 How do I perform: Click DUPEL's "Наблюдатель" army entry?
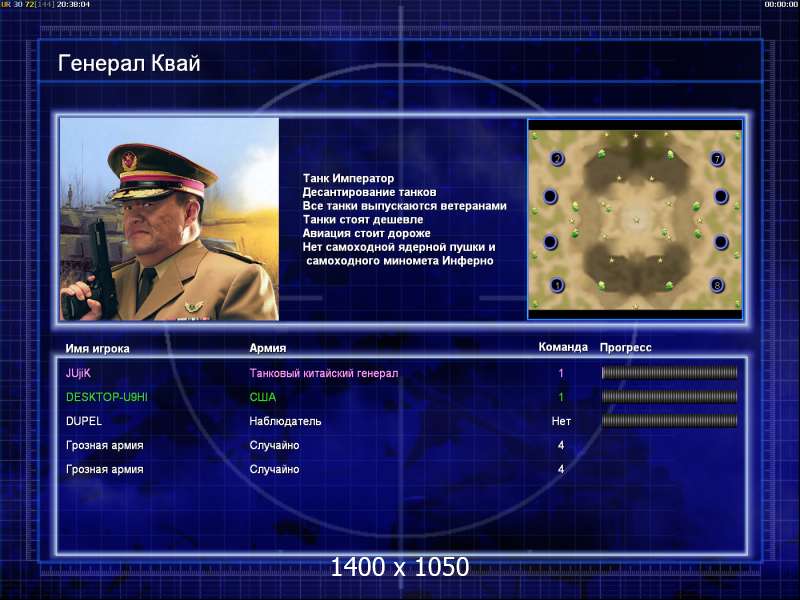pos(285,421)
